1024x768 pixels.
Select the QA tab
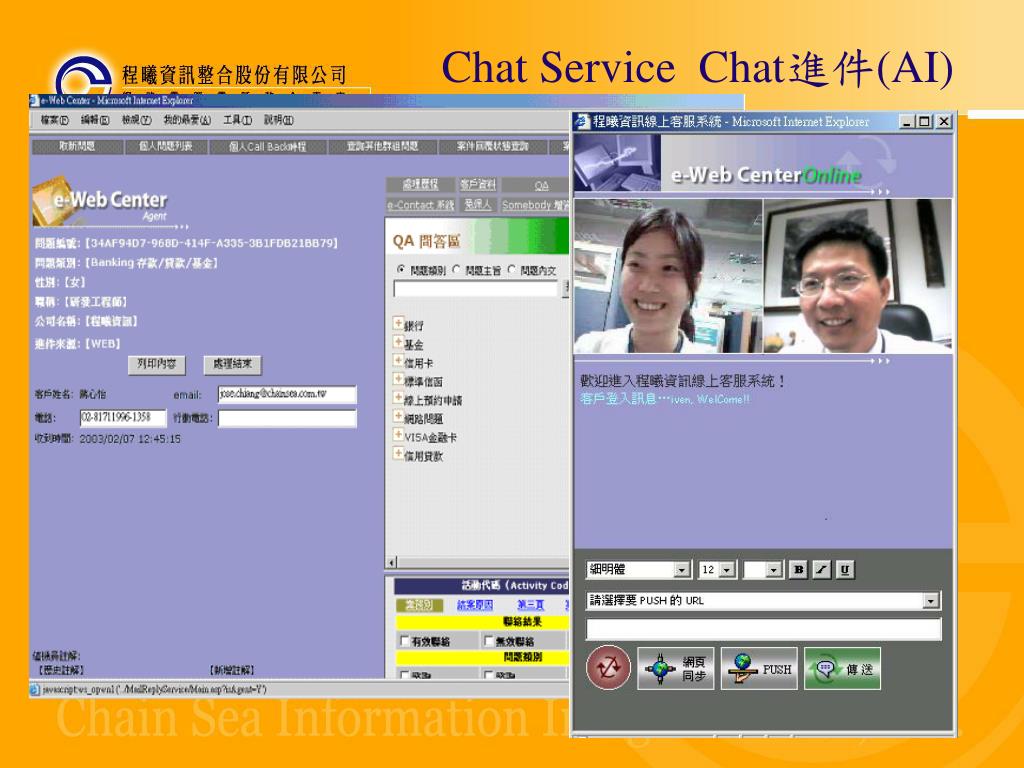541,185
